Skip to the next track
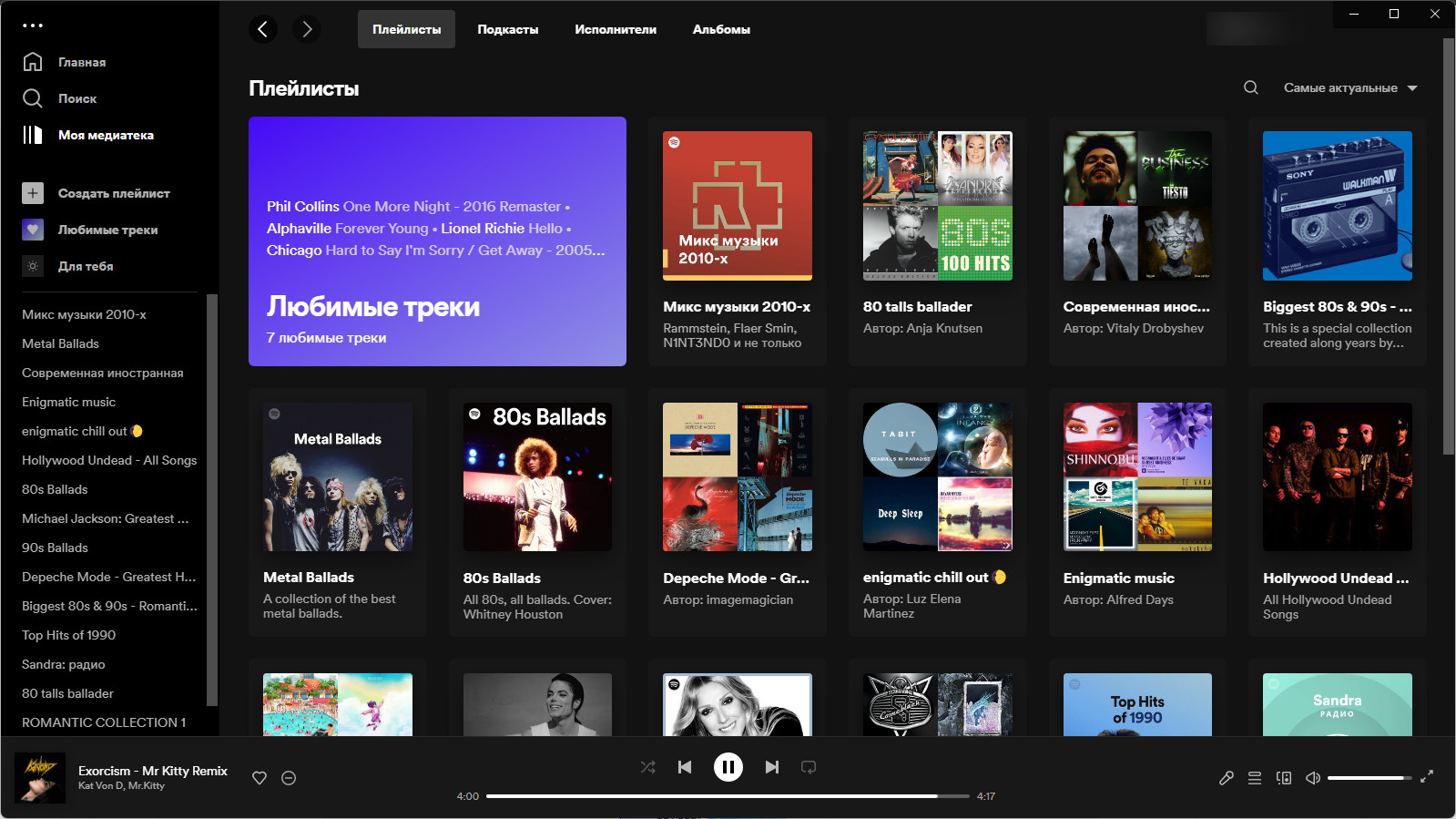1456x819 pixels. [771, 767]
